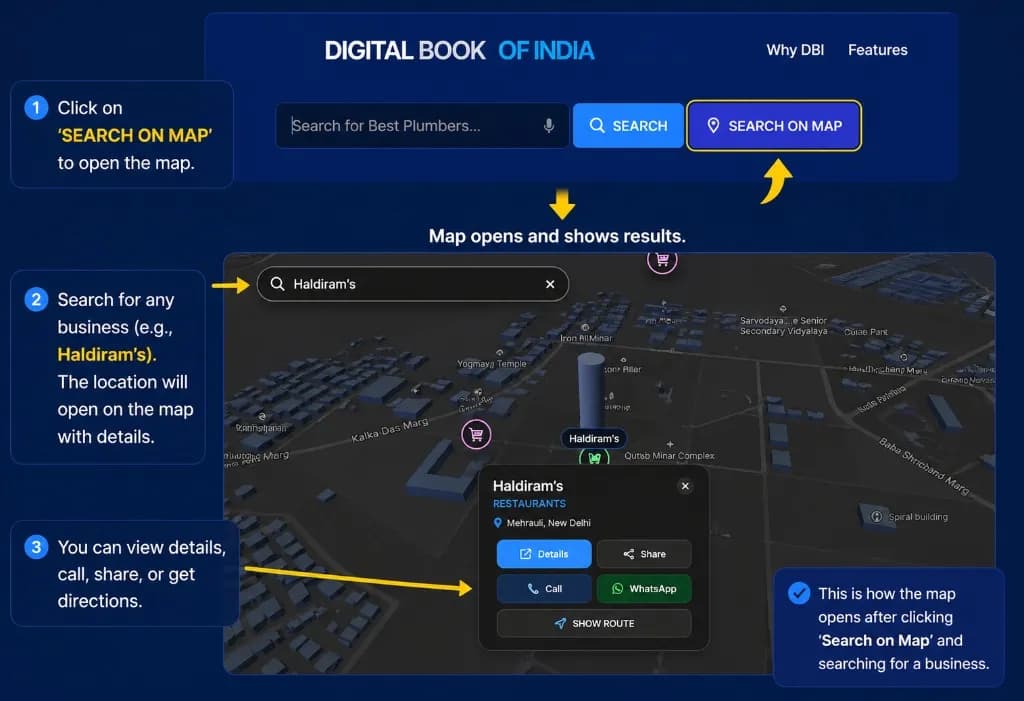Click the DIGITAL BOOK OF INDIA logo

459,51
